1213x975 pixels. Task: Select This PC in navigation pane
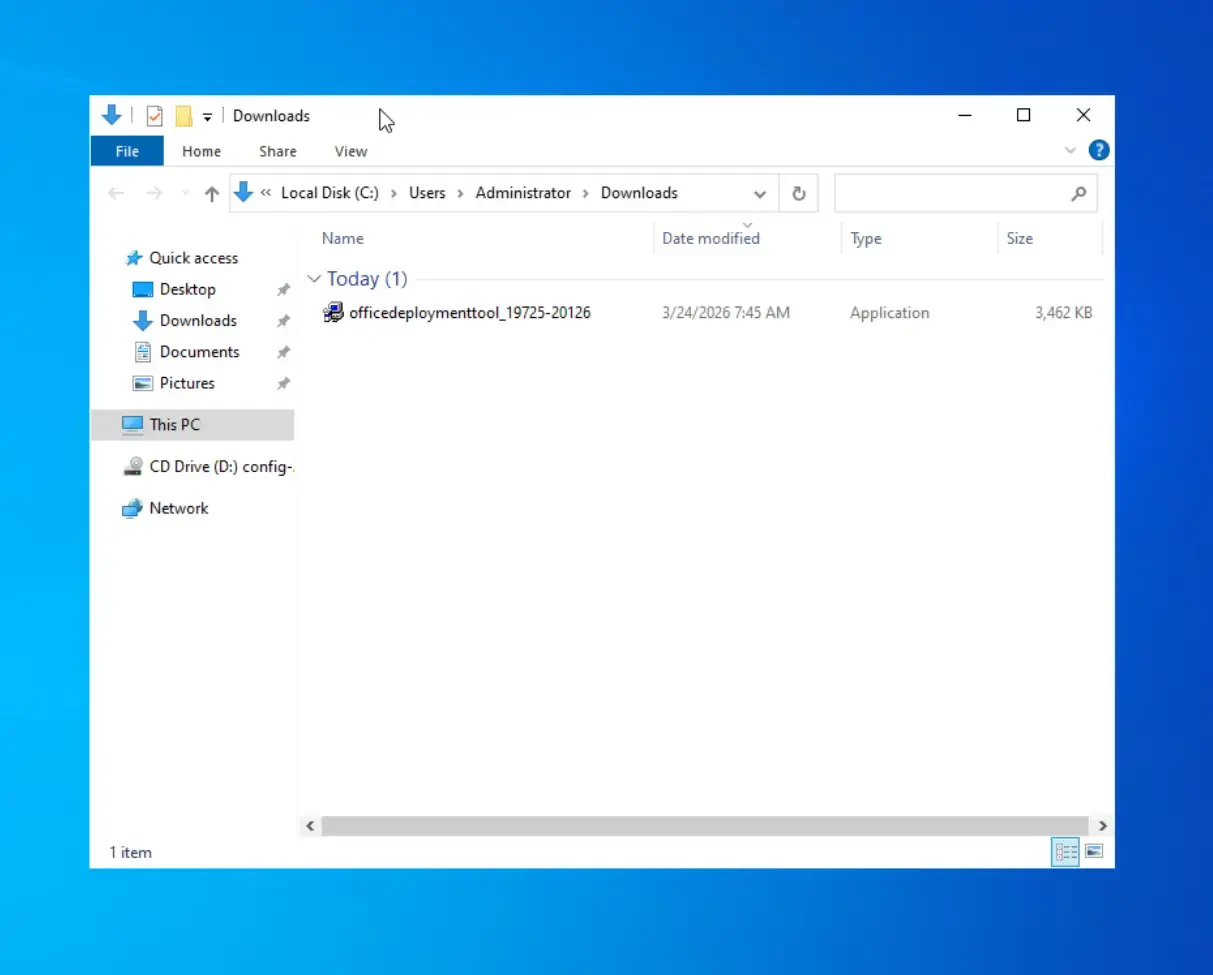[175, 425]
